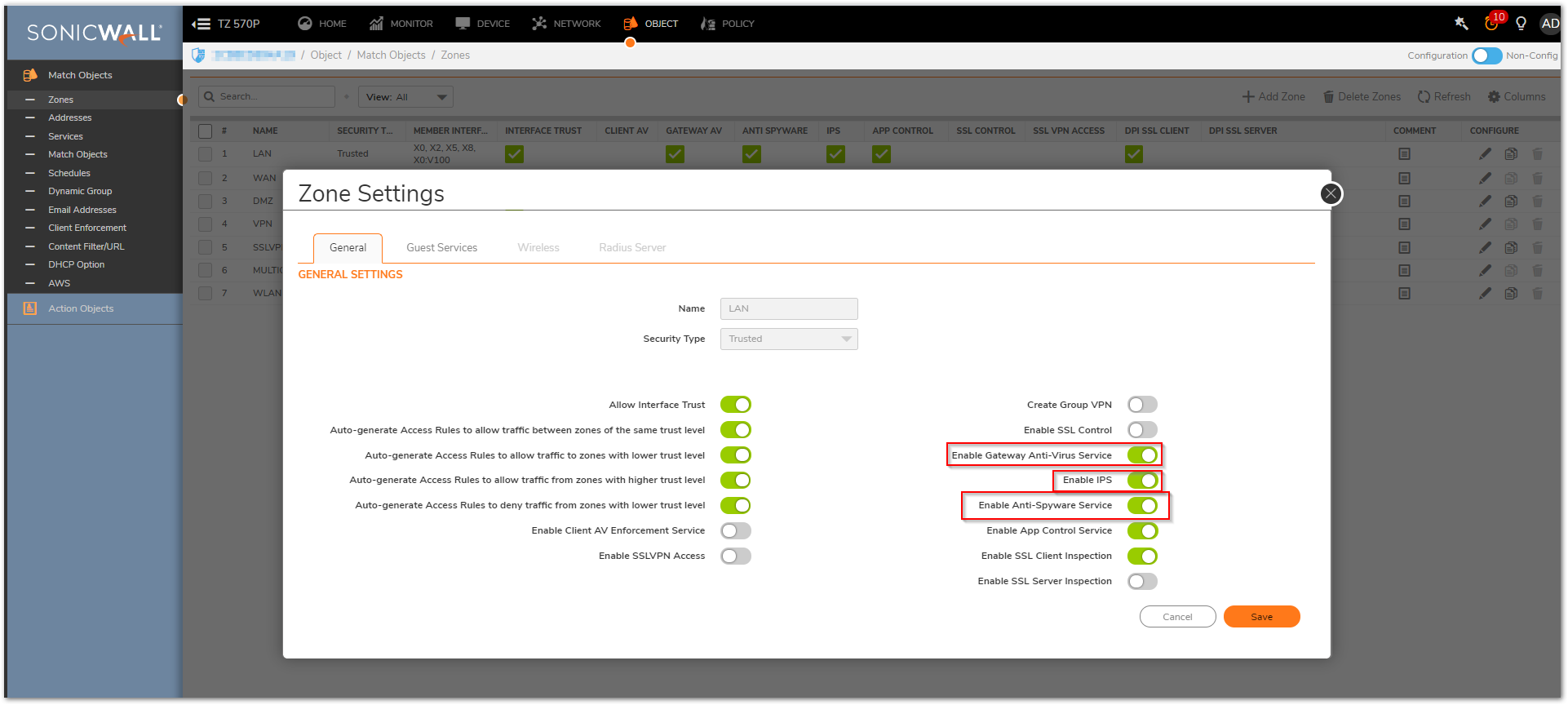
Task: Open the Security Type dropdown
Action: [789, 339]
